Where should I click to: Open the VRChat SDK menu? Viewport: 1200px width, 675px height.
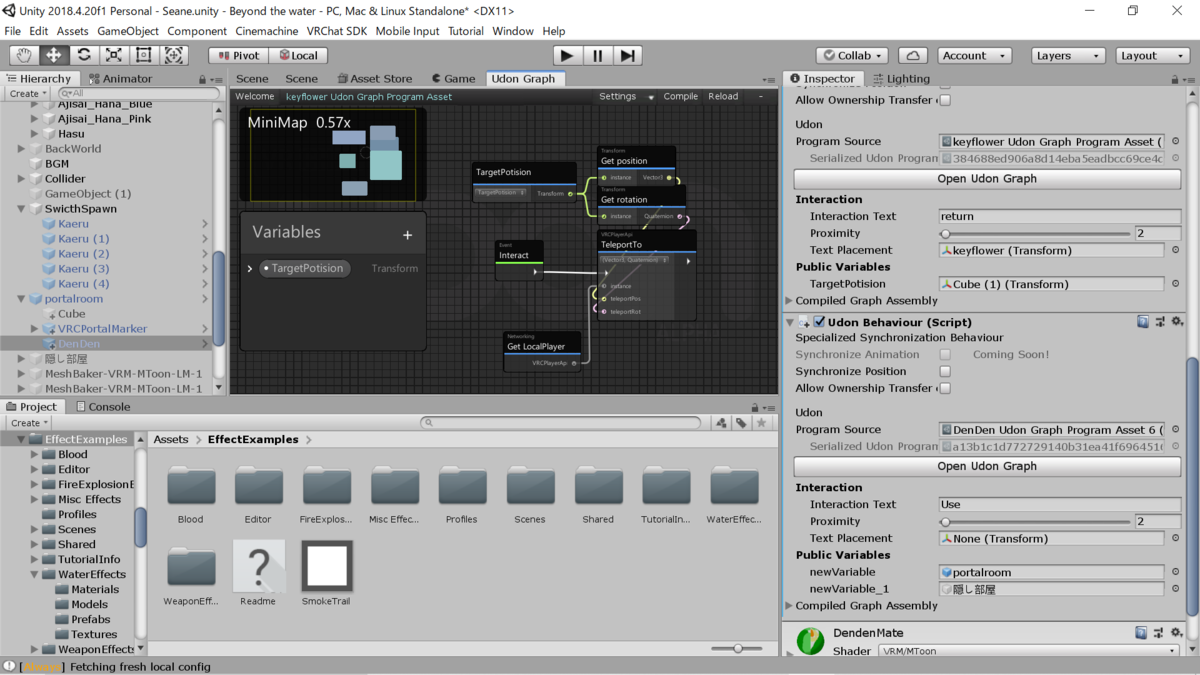[x=336, y=31]
